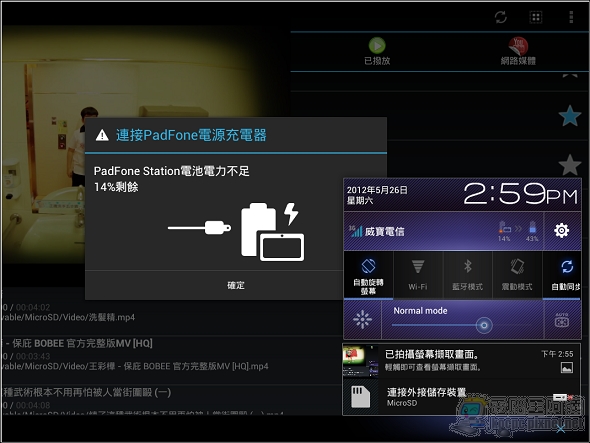Tap the brightness sun icon
This screenshot has height=443, width=590.
click(362, 320)
